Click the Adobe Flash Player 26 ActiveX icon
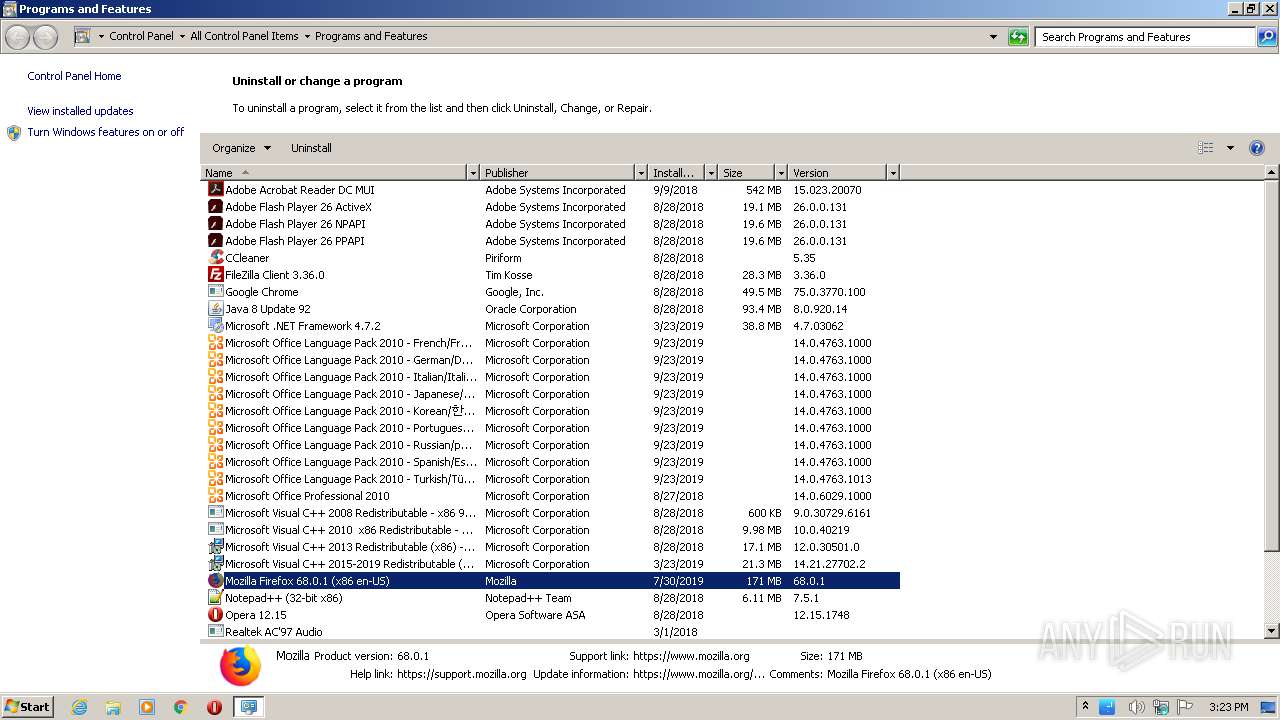This screenshot has width=1280, height=720. pos(215,207)
